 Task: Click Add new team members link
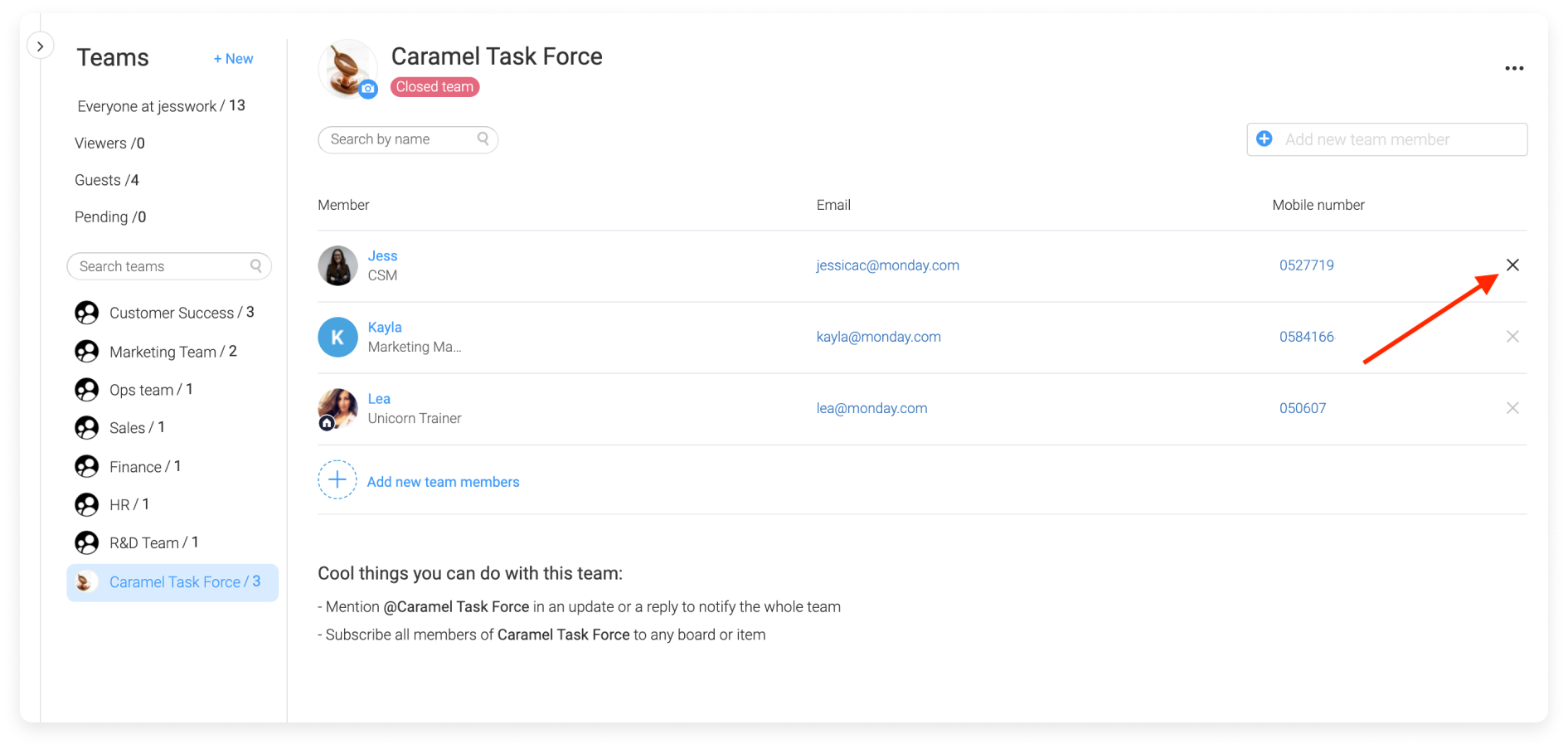pyautogui.click(x=443, y=482)
